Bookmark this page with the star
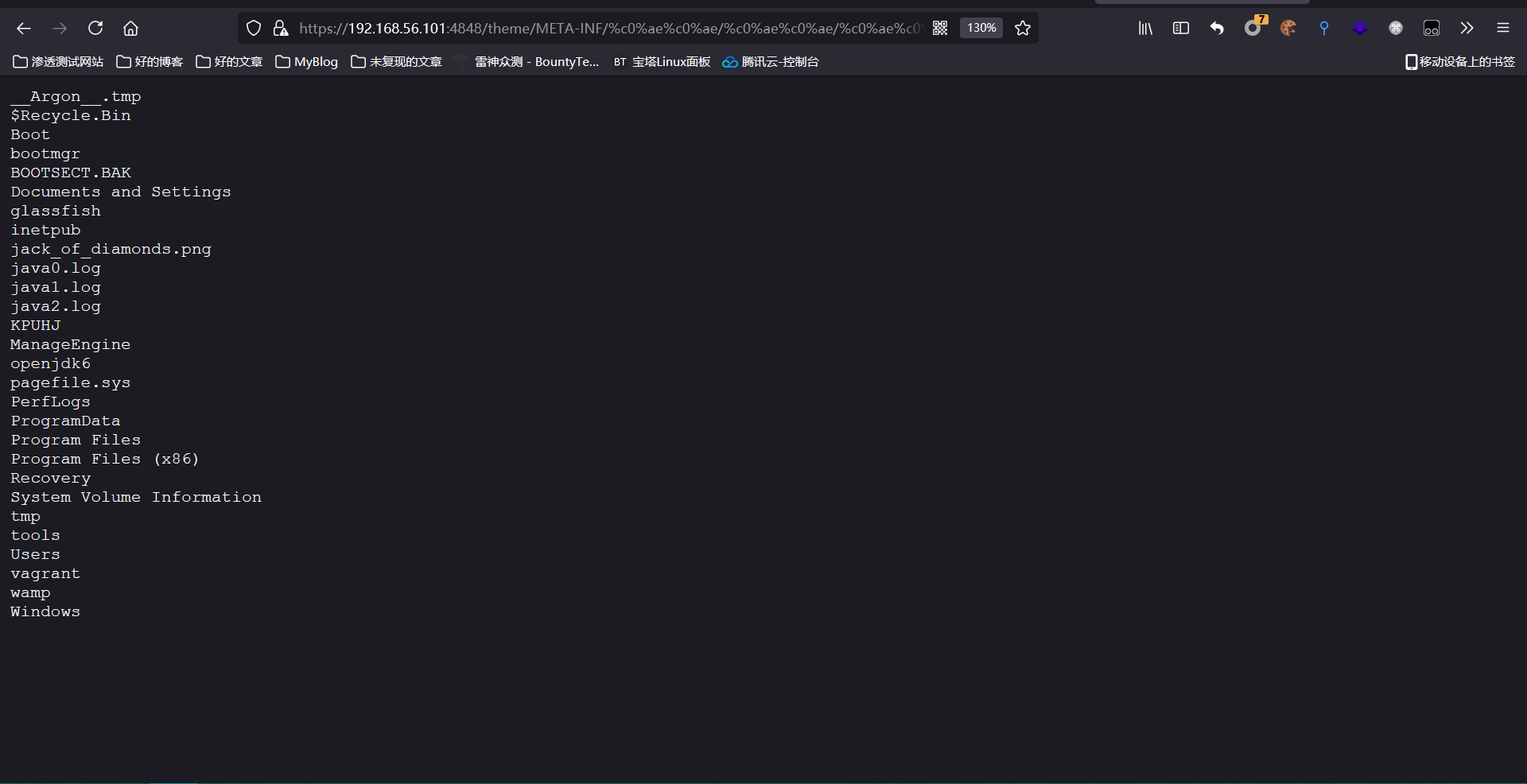The height and width of the screenshot is (784, 1527). coord(1023,29)
